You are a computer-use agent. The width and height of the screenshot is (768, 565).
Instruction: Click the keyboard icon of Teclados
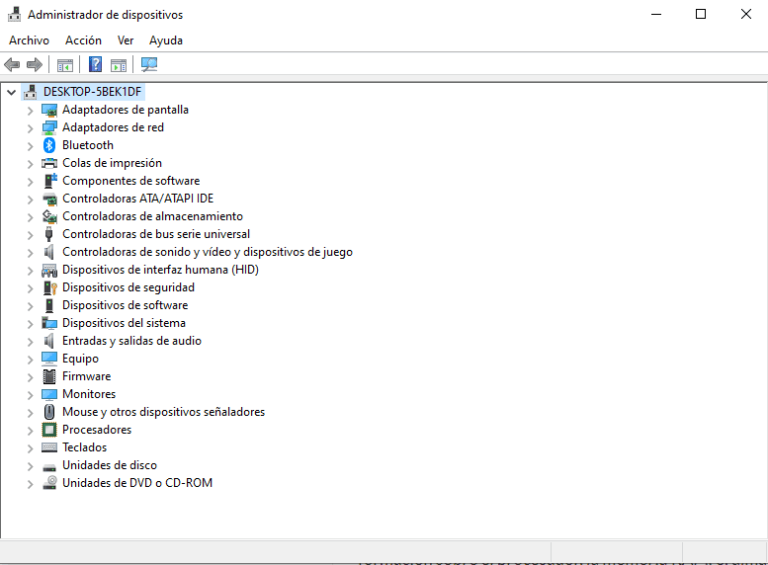49,447
